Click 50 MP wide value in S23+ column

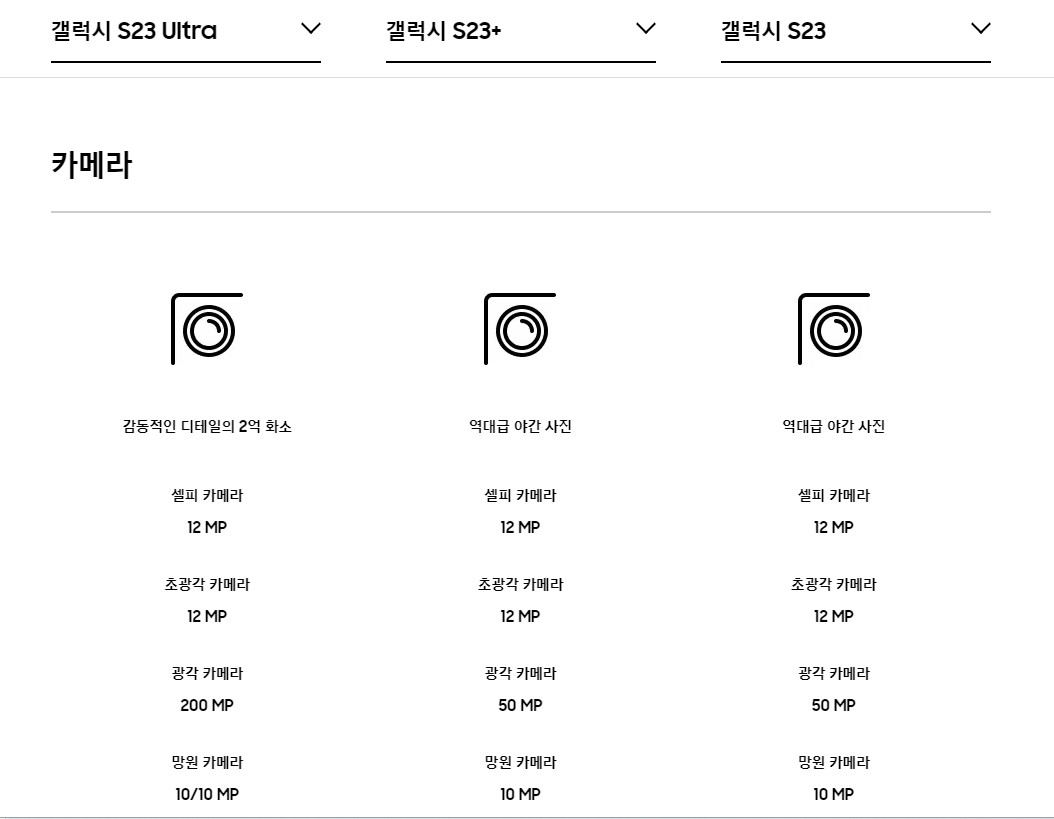(520, 705)
